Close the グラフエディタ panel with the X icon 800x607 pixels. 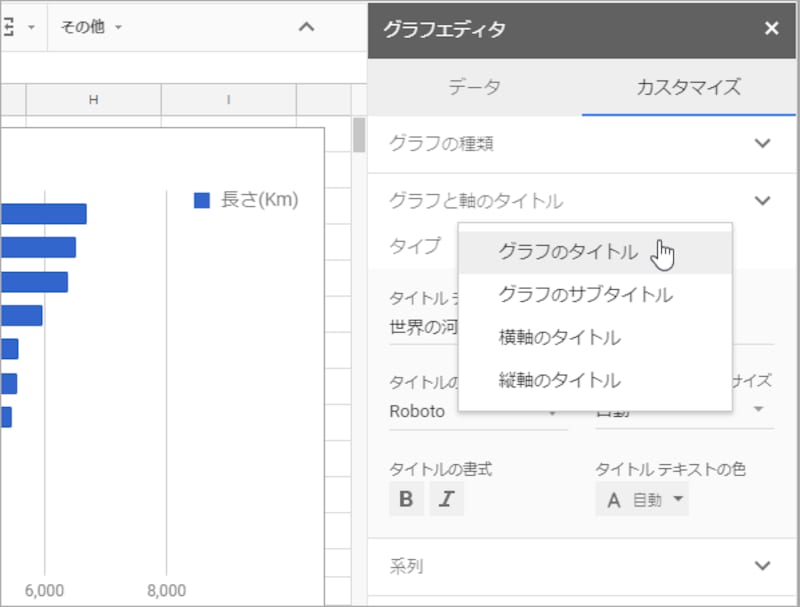point(771,29)
